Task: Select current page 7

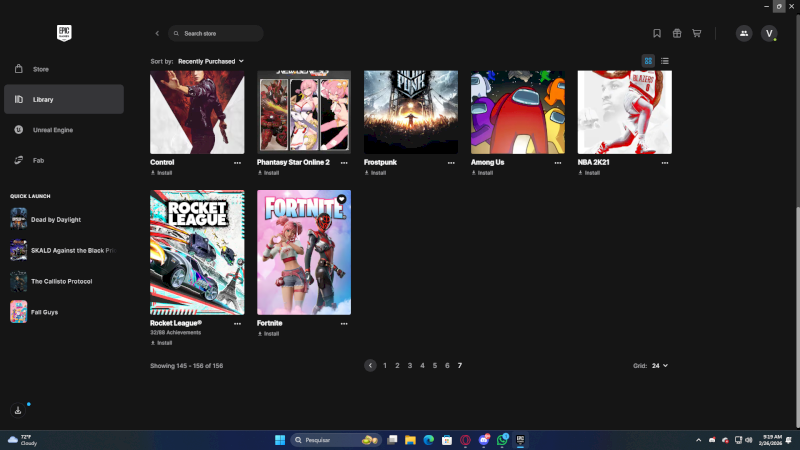Action: pyautogui.click(x=460, y=365)
